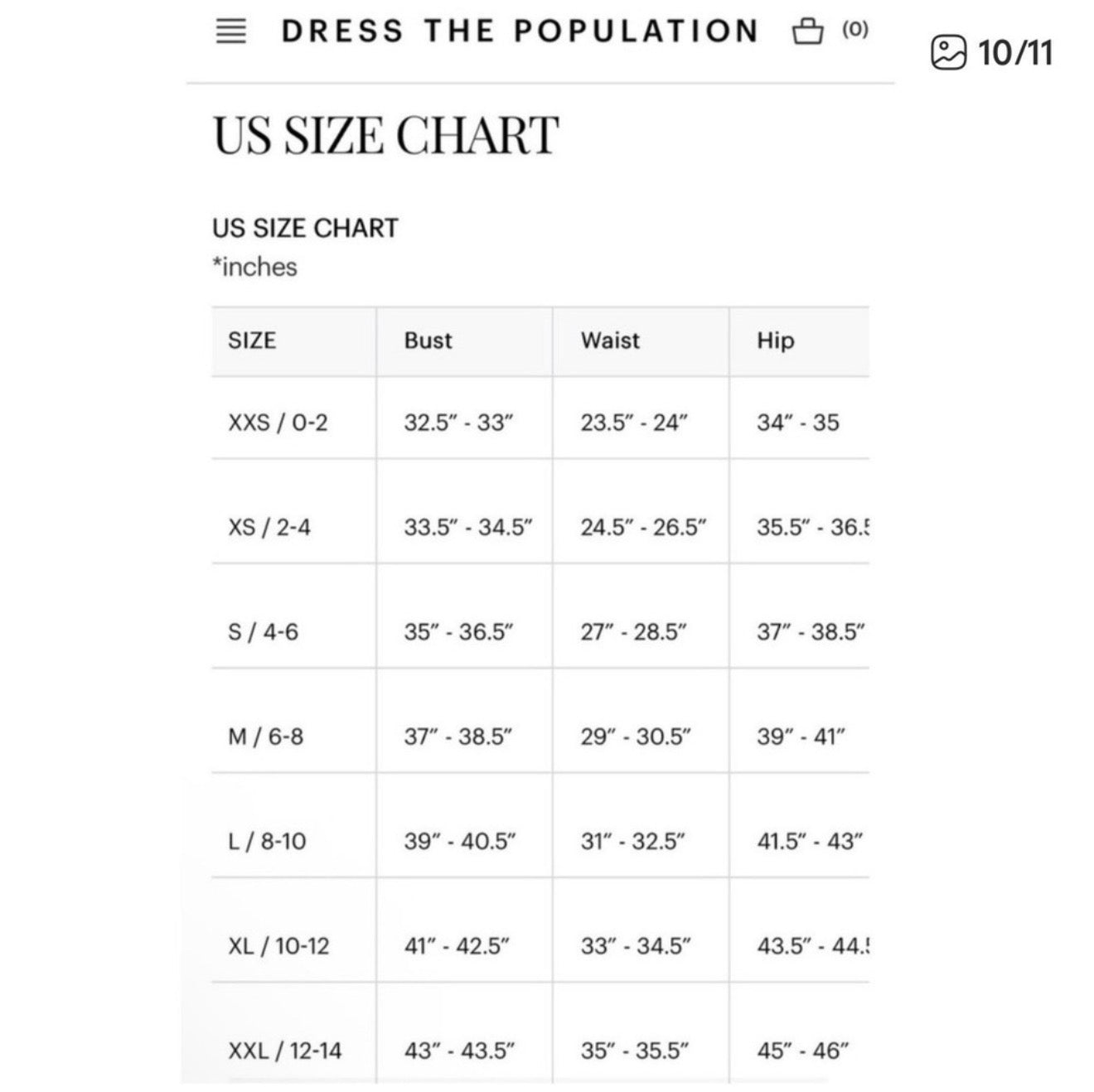Select the SIZE column header
The width and height of the screenshot is (1094, 1092).
pos(252,341)
